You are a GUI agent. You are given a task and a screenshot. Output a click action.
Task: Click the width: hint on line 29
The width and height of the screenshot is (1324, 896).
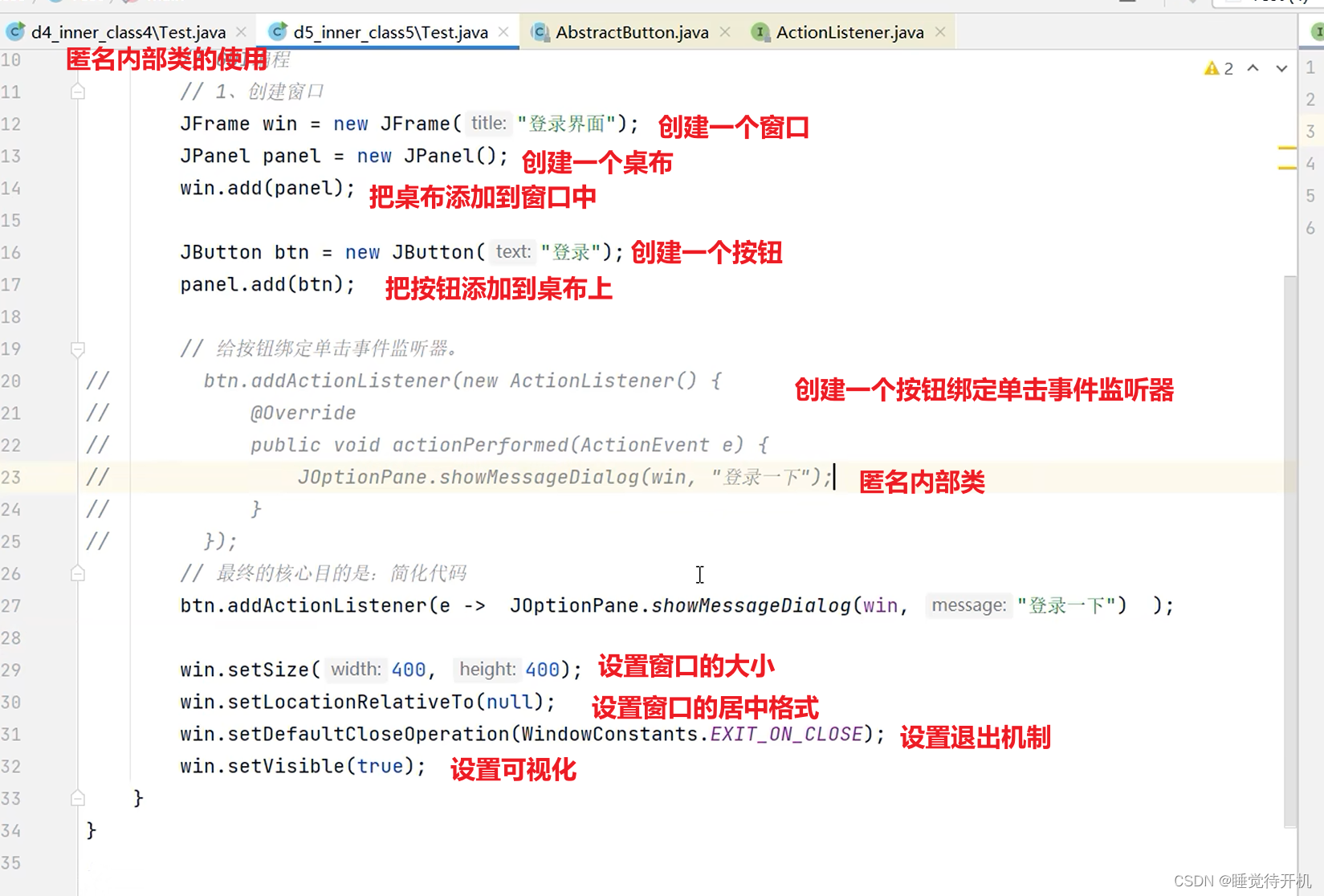point(356,670)
